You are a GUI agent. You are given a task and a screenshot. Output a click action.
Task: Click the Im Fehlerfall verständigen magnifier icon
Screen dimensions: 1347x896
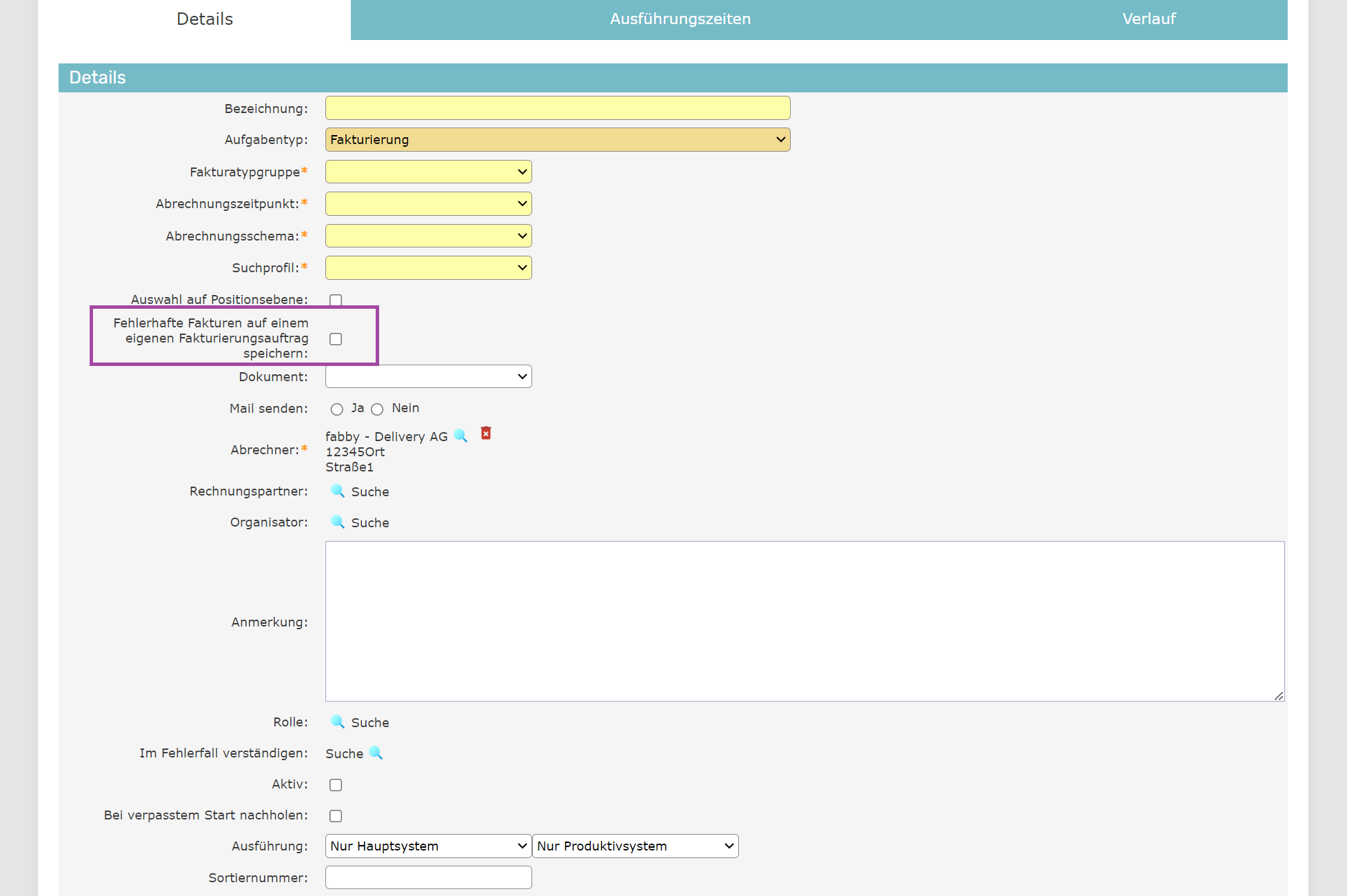click(376, 753)
